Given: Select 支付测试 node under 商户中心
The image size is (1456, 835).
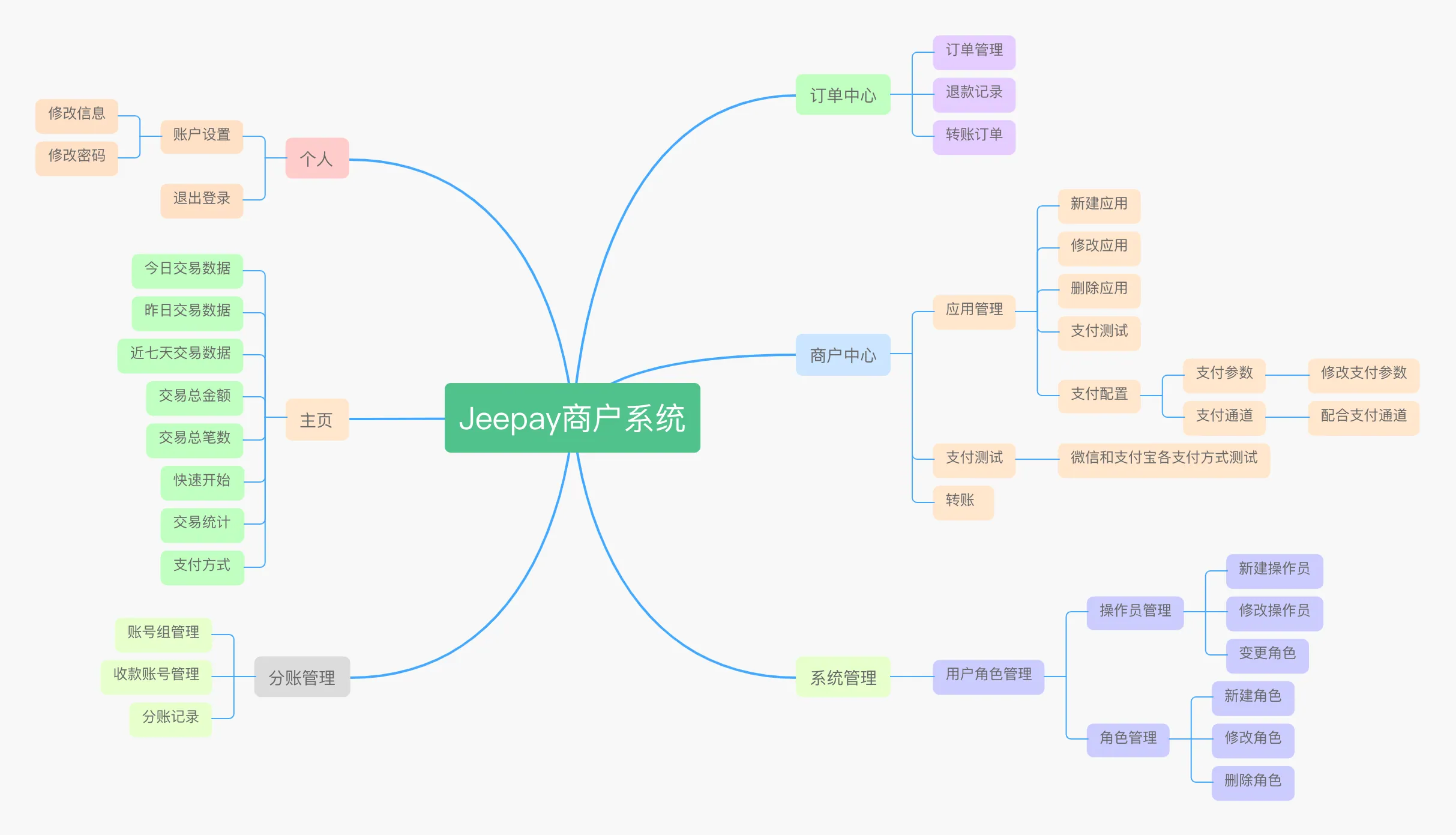Looking at the screenshot, I should (x=973, y=460).
